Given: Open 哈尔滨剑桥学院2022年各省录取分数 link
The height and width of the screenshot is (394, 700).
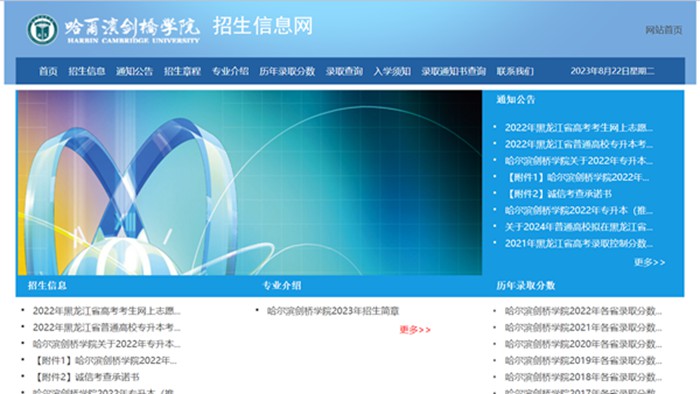Looking at the screenshot, I should click(x=583, y=311).
